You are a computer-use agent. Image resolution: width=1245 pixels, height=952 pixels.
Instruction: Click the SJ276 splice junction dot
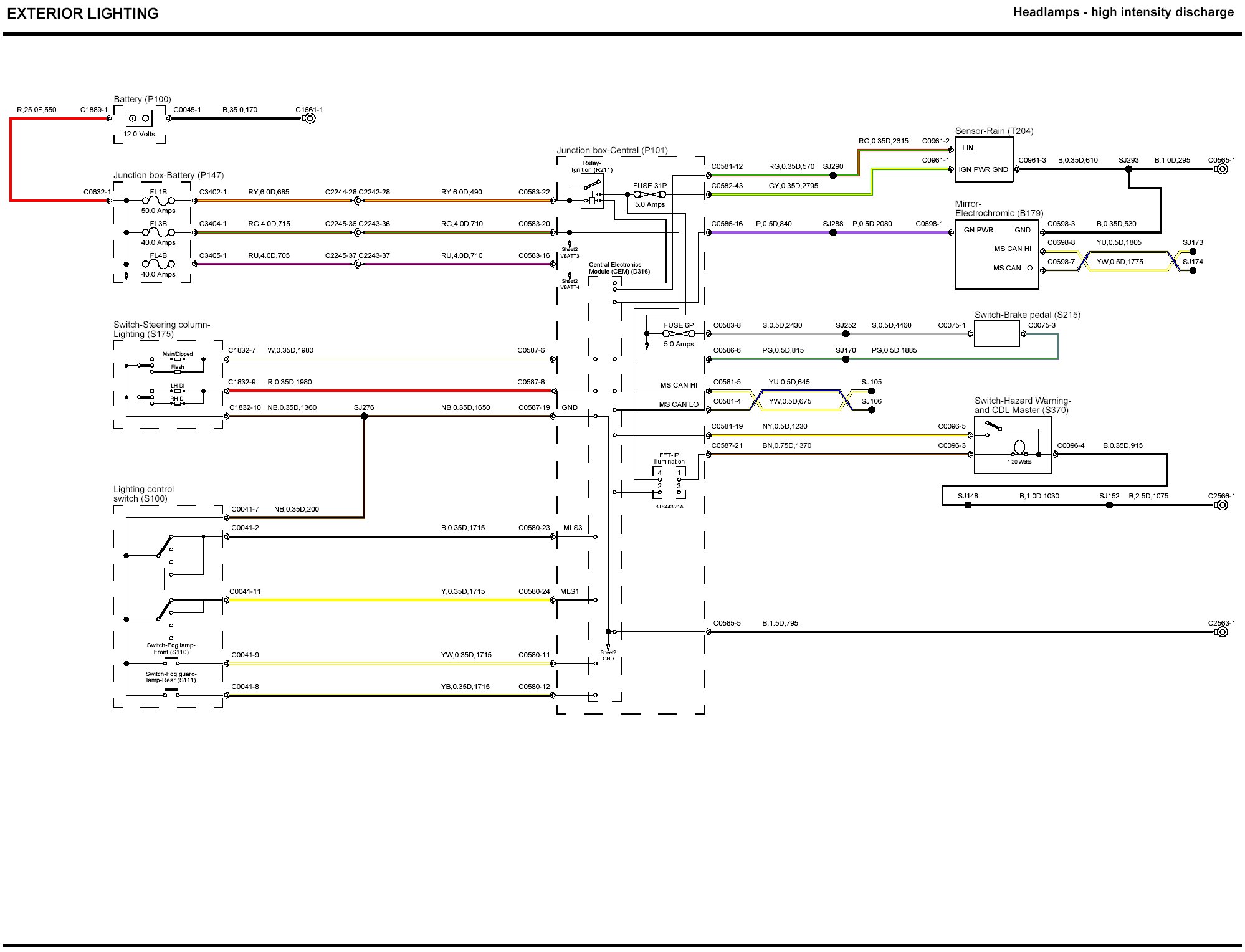coord(364,416)
